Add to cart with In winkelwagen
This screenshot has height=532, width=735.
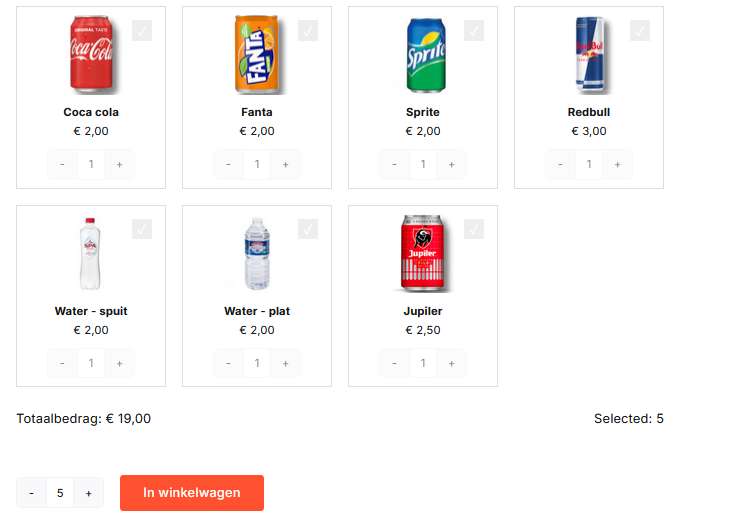192,493
